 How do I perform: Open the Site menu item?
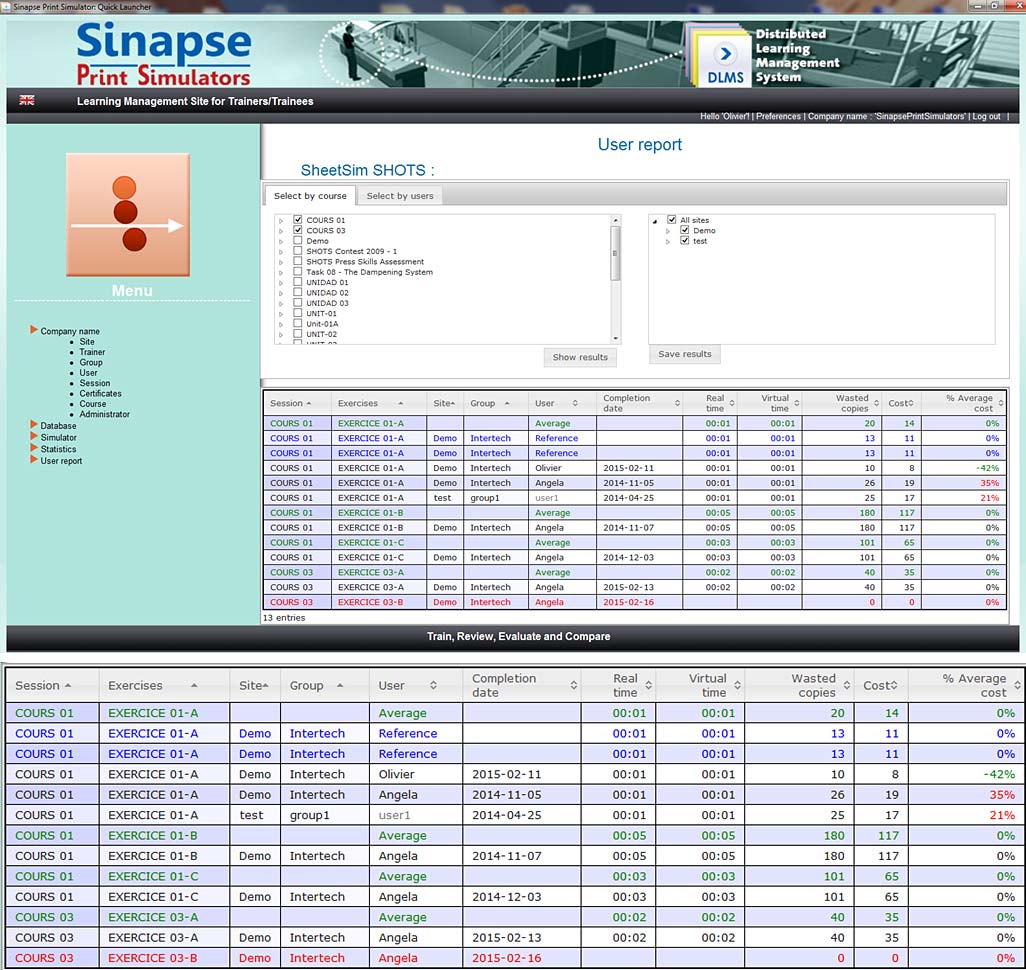click(x=87, y=342)
